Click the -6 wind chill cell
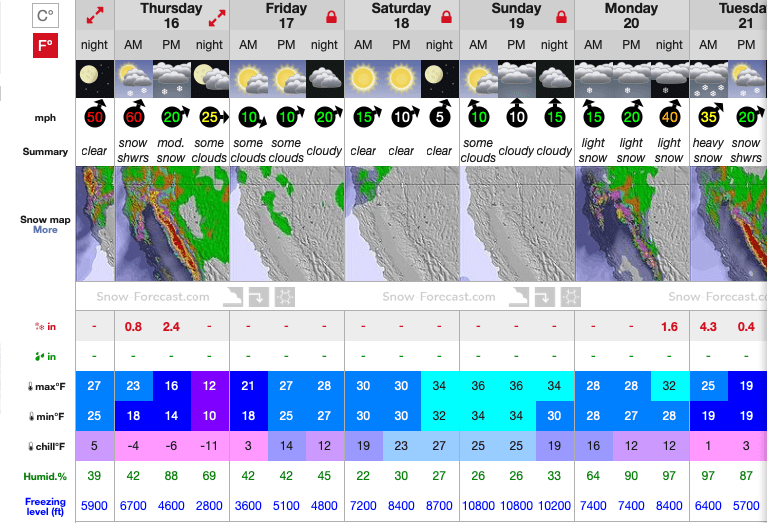768x523 pixels. (171, 446)
